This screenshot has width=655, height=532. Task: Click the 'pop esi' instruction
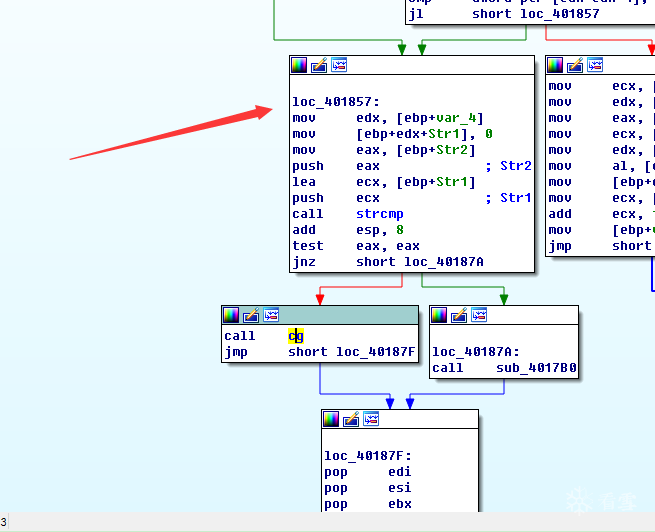tap(368, 488)
